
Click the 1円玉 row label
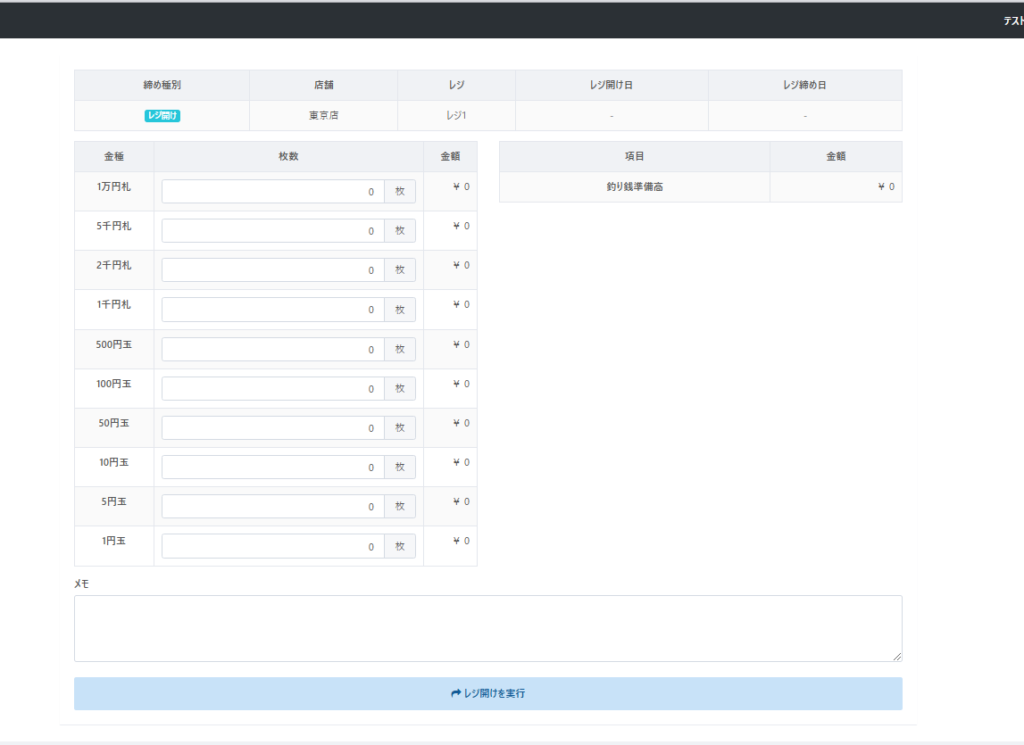click(114, 541)
